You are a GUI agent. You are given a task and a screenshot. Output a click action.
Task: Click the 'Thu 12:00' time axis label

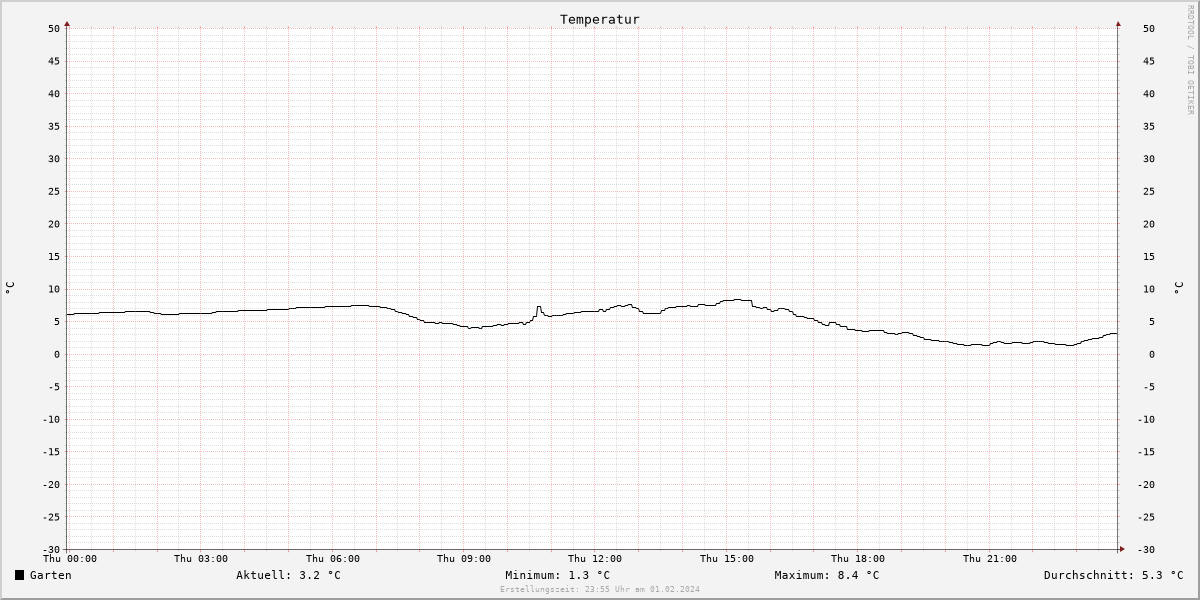[x=595, y=559]
